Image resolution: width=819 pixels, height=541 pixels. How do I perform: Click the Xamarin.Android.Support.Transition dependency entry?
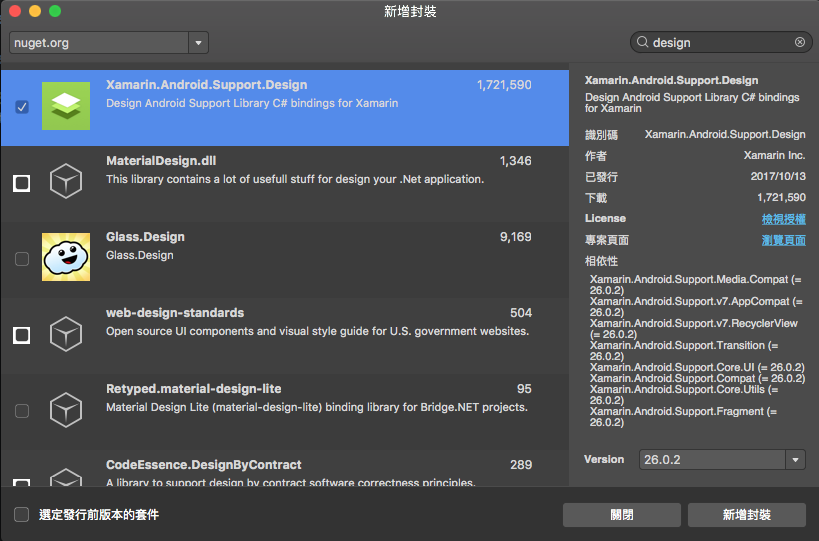pyautogui.click(x=684, y=350)
